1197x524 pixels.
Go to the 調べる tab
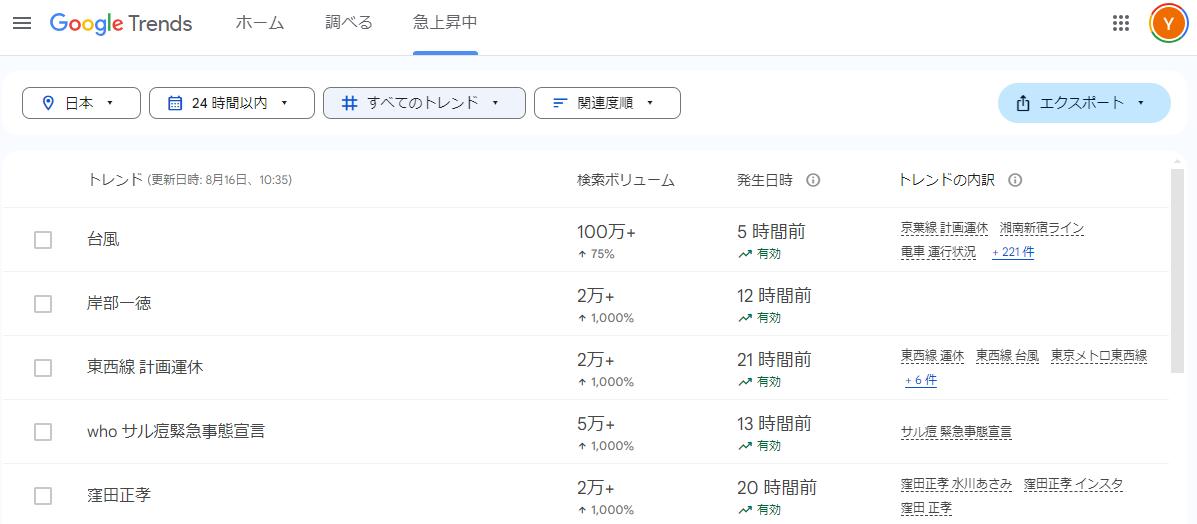(x=349, y=23)
